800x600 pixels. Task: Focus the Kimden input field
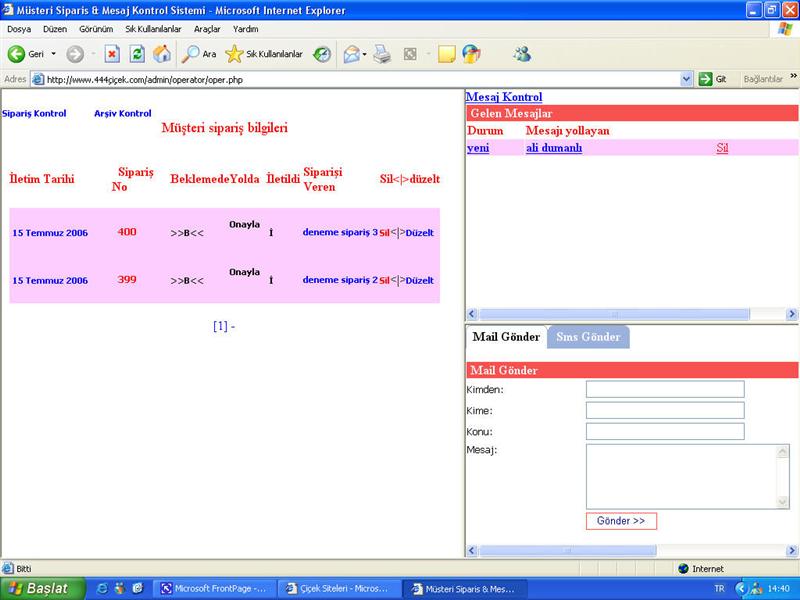coord(665,389)
